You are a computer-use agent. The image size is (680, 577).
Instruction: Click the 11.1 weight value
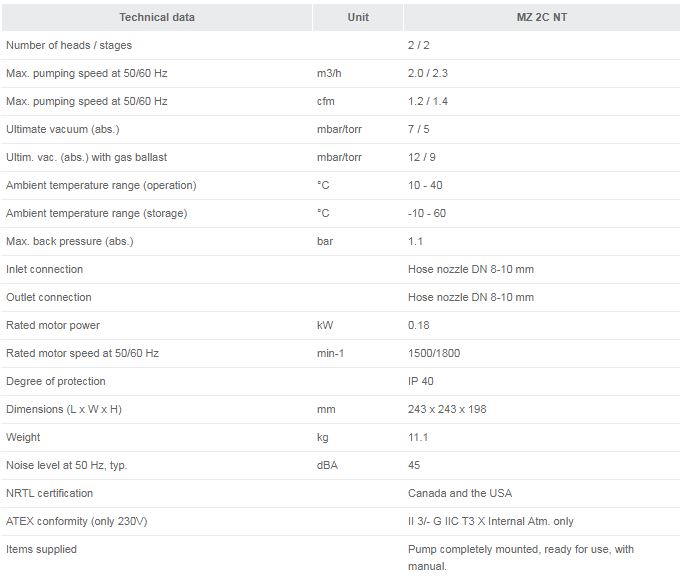pos(418,437)
